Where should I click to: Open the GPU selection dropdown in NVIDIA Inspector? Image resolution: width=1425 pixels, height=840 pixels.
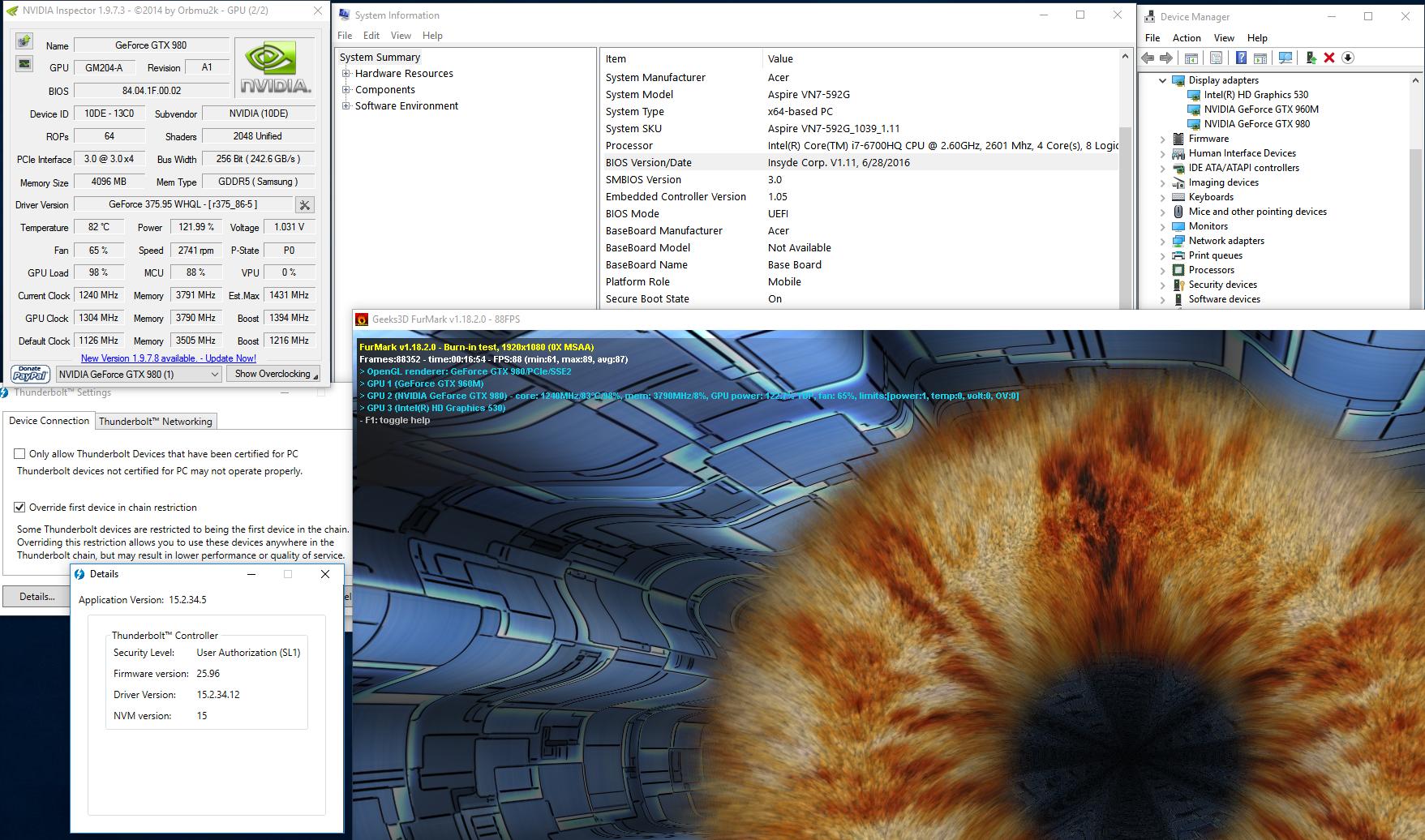click(138, 374)
